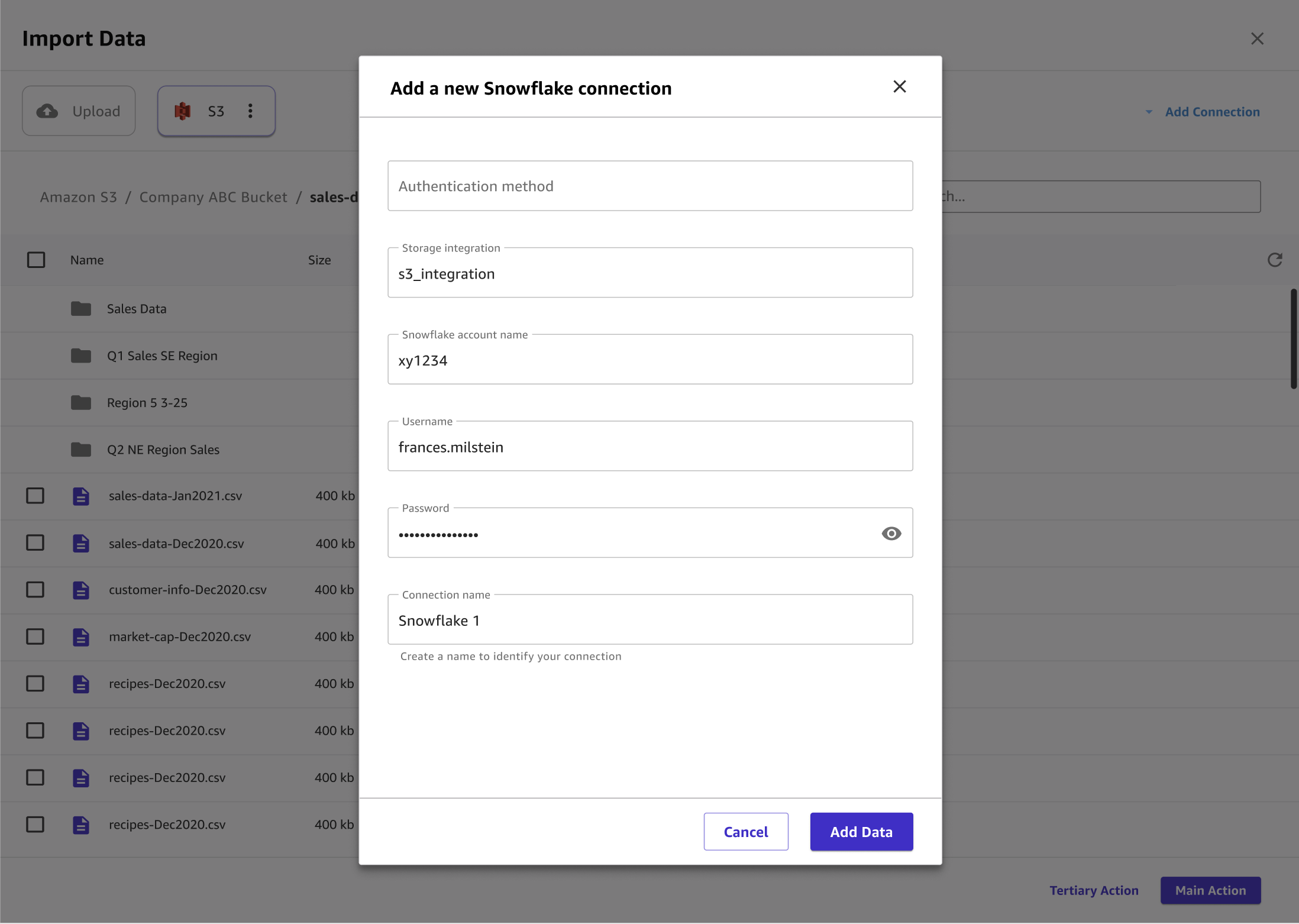Click the Sales Data folder icon
The image size is (1299, 924).
(x=80, y=308)
